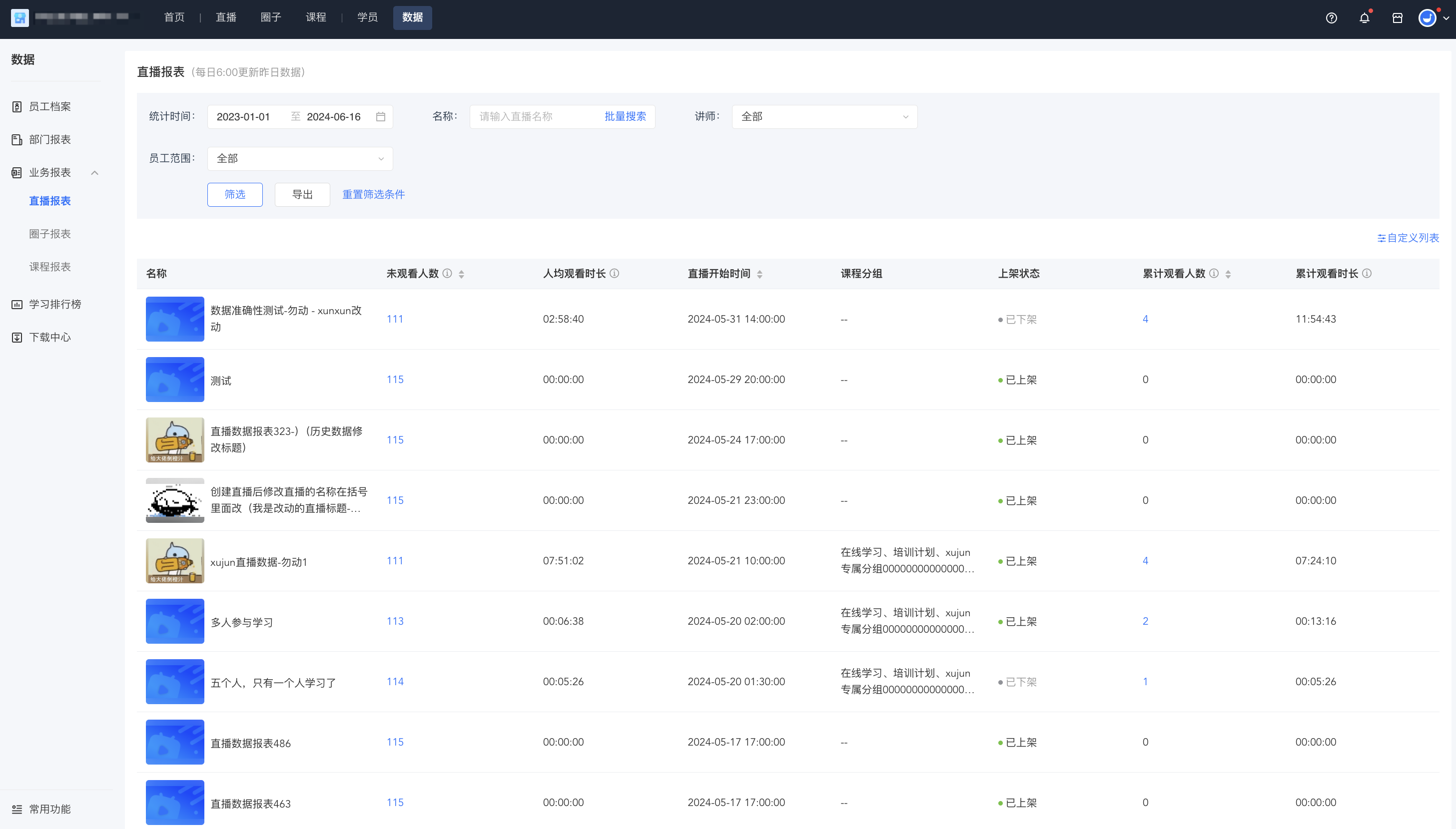Image resolution: width=1456 pixels, height=829 pixels.
Task: Open 课程报表 in sidebar
Action: (x=50, y=267)
